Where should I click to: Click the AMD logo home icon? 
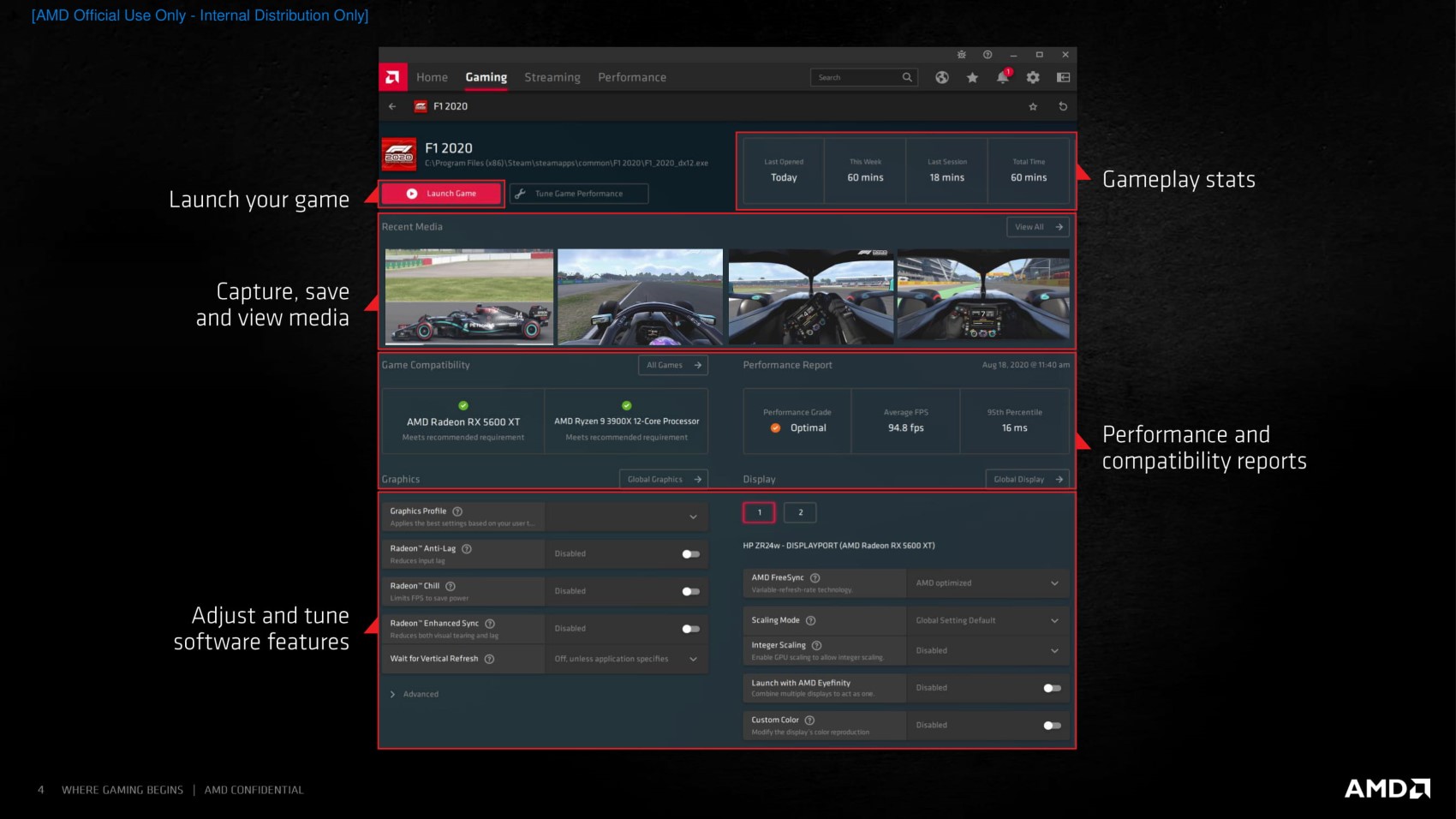pyautogui.click(x=392, y=77)
